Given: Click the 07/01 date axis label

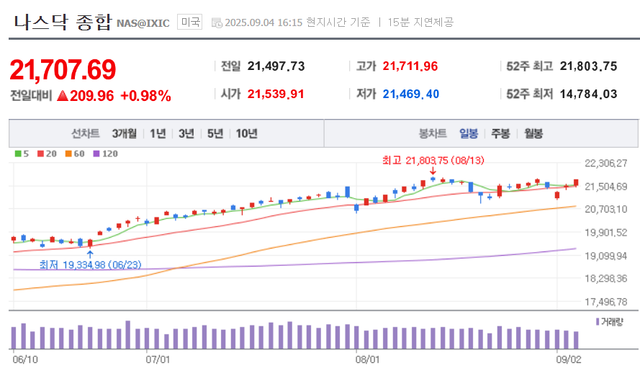Looking at the screenshot, I should (x=158, y=359).
